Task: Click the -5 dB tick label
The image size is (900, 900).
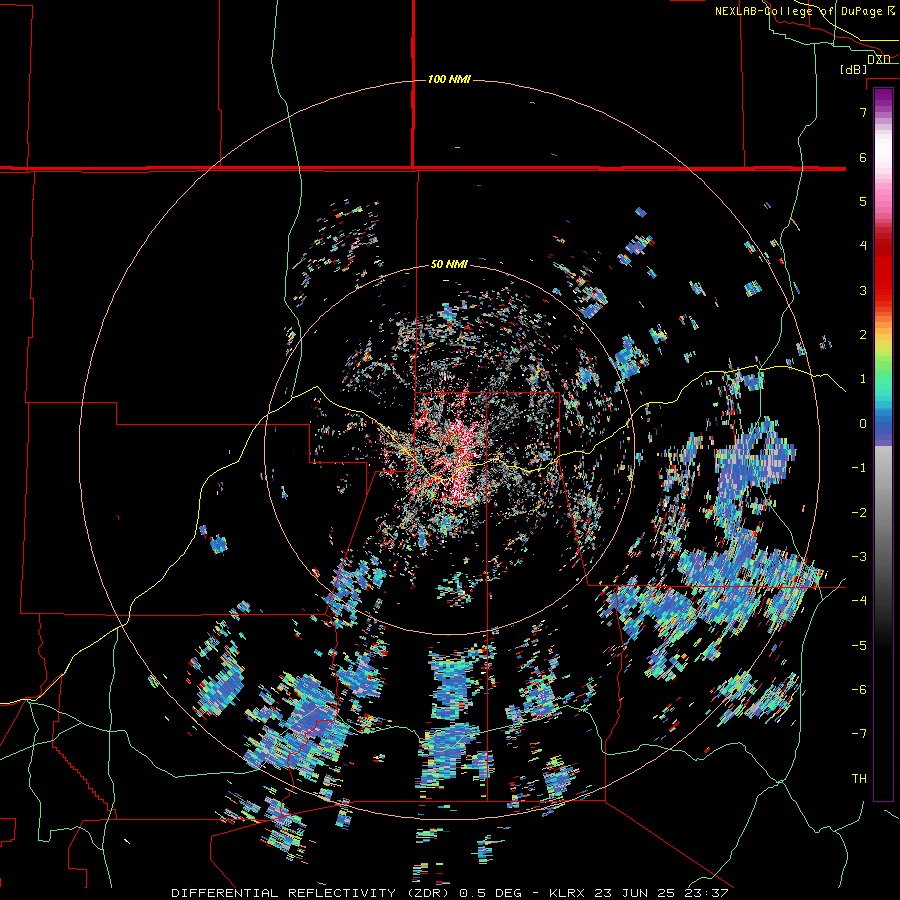Action: click(x=859, y=645)
